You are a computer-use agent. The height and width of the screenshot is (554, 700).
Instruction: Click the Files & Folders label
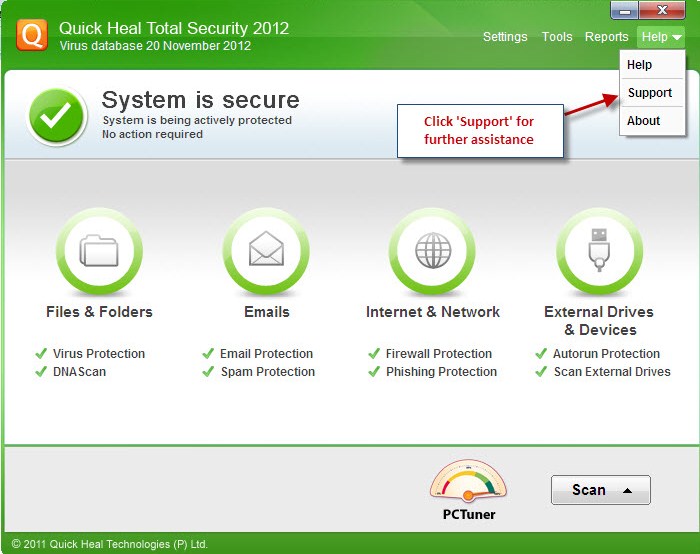coord(99,312)
